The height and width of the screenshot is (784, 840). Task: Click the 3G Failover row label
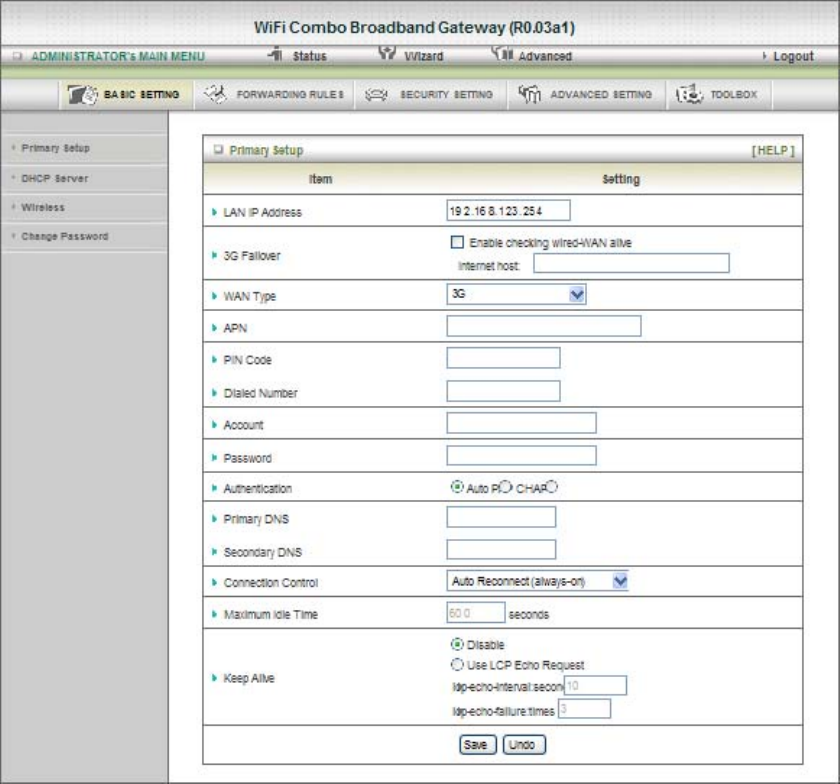click(252, 256)
